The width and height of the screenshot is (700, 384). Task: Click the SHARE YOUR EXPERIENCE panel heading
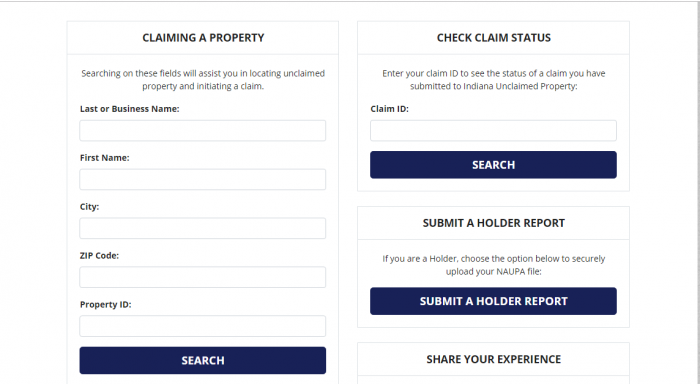494,359
